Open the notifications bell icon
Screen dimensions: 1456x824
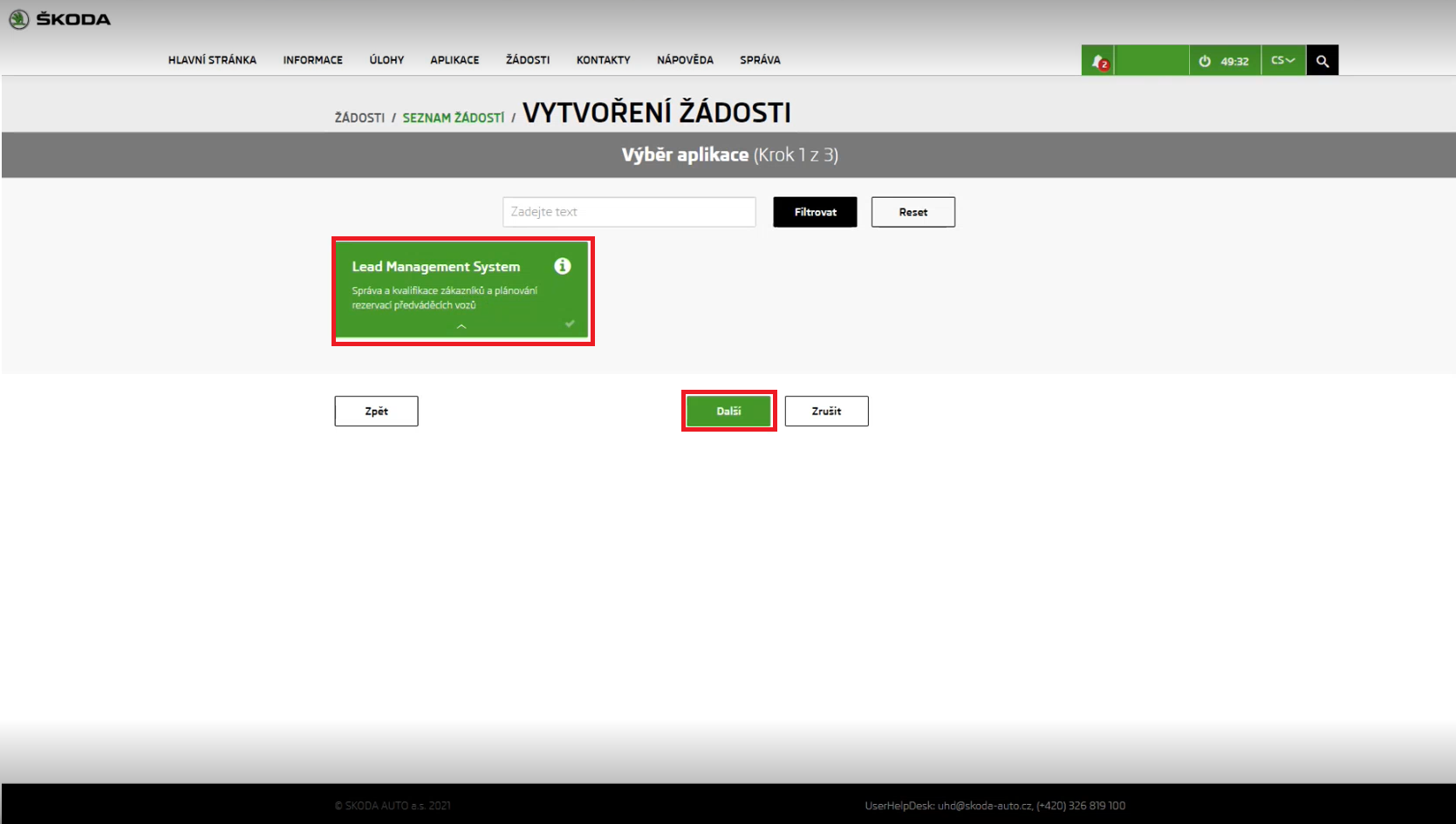point(1098,61)
